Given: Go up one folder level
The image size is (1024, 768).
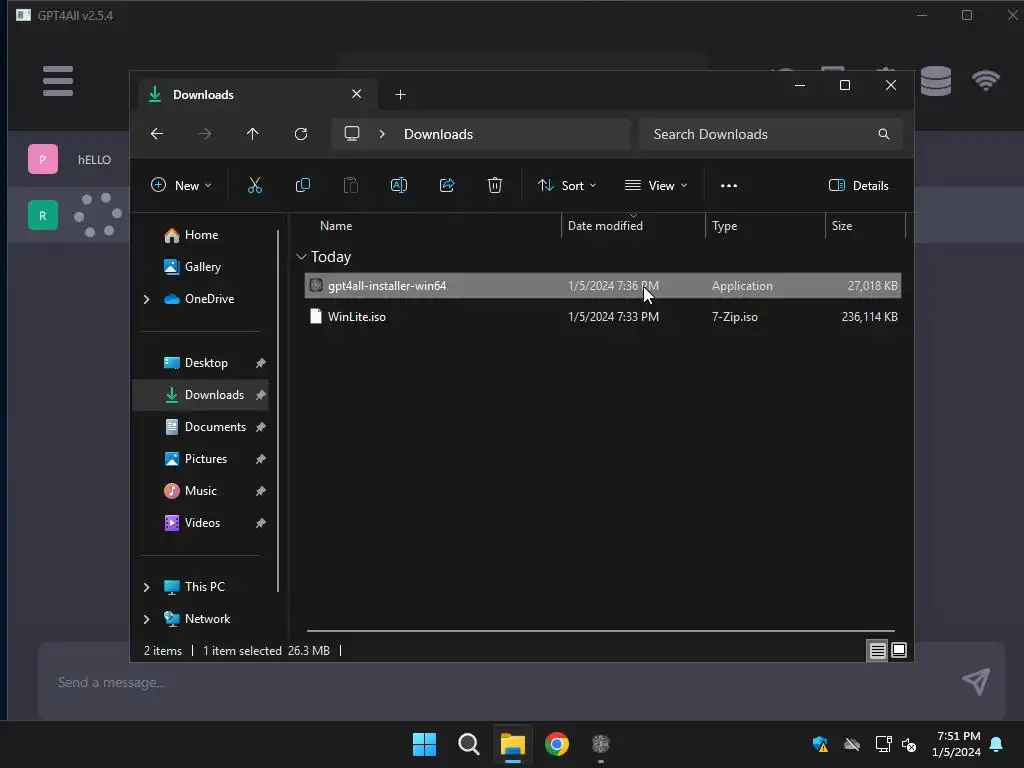Looking at the screenshot, I should pyautogui.click(x=253, y=134).
